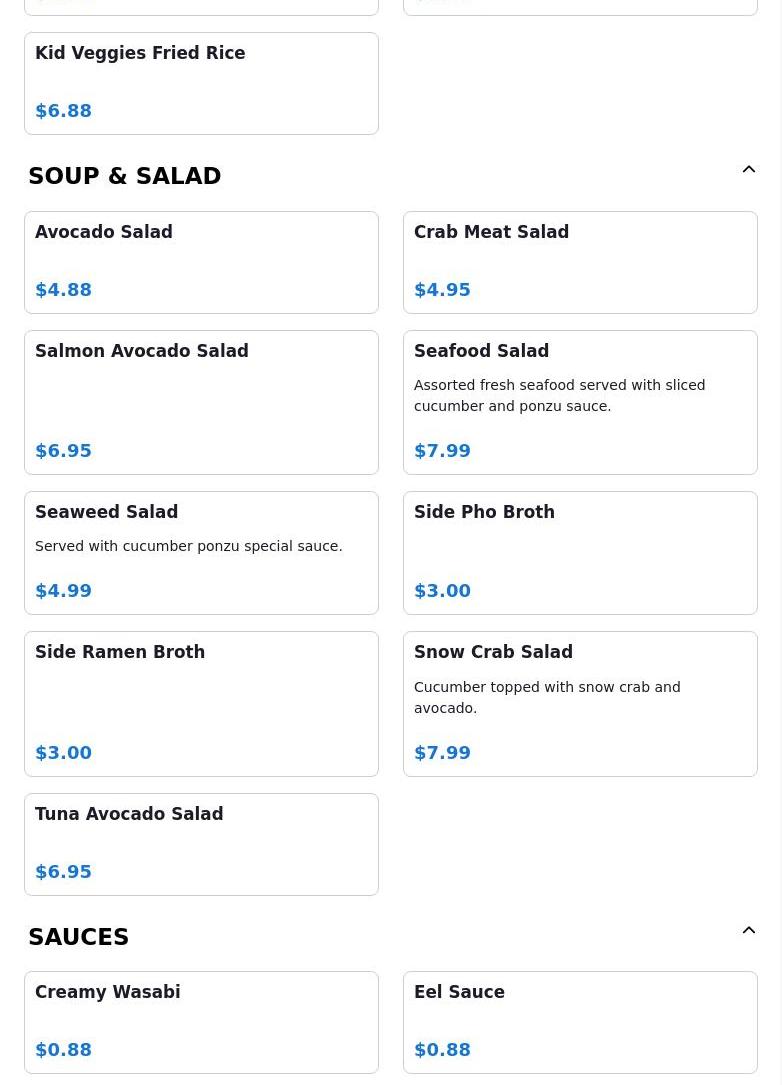Select the Crab Meat Salad card
Image resolution: width=782 pixels, height=1085 pixels.
(x=580, y=262)
